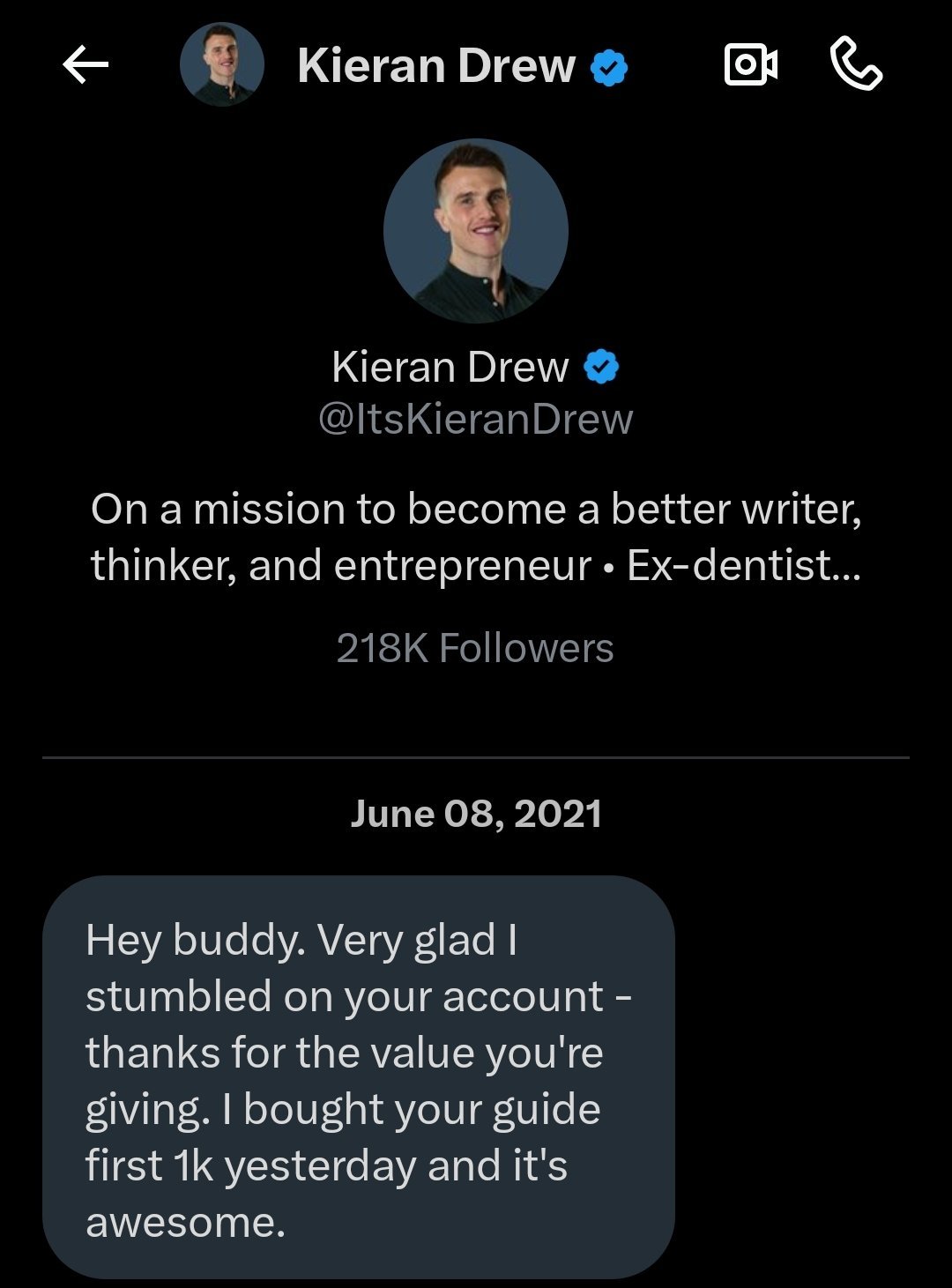The image size is (952, 1288).
Task: Open profile via name below the avatar
Action: click(x=450, y=367)
